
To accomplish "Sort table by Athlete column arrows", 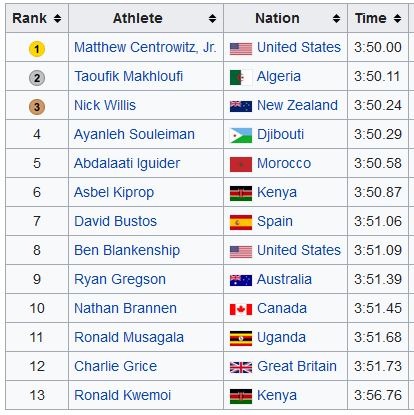I will (x=212, y=18).
